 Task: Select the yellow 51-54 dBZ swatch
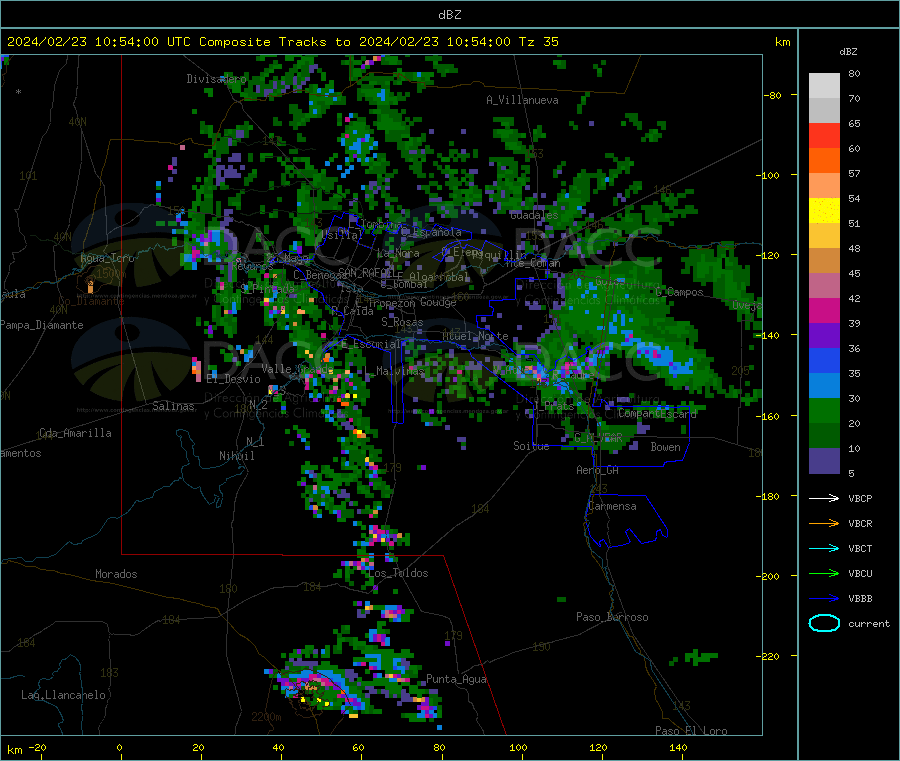[x=824, y=211]
